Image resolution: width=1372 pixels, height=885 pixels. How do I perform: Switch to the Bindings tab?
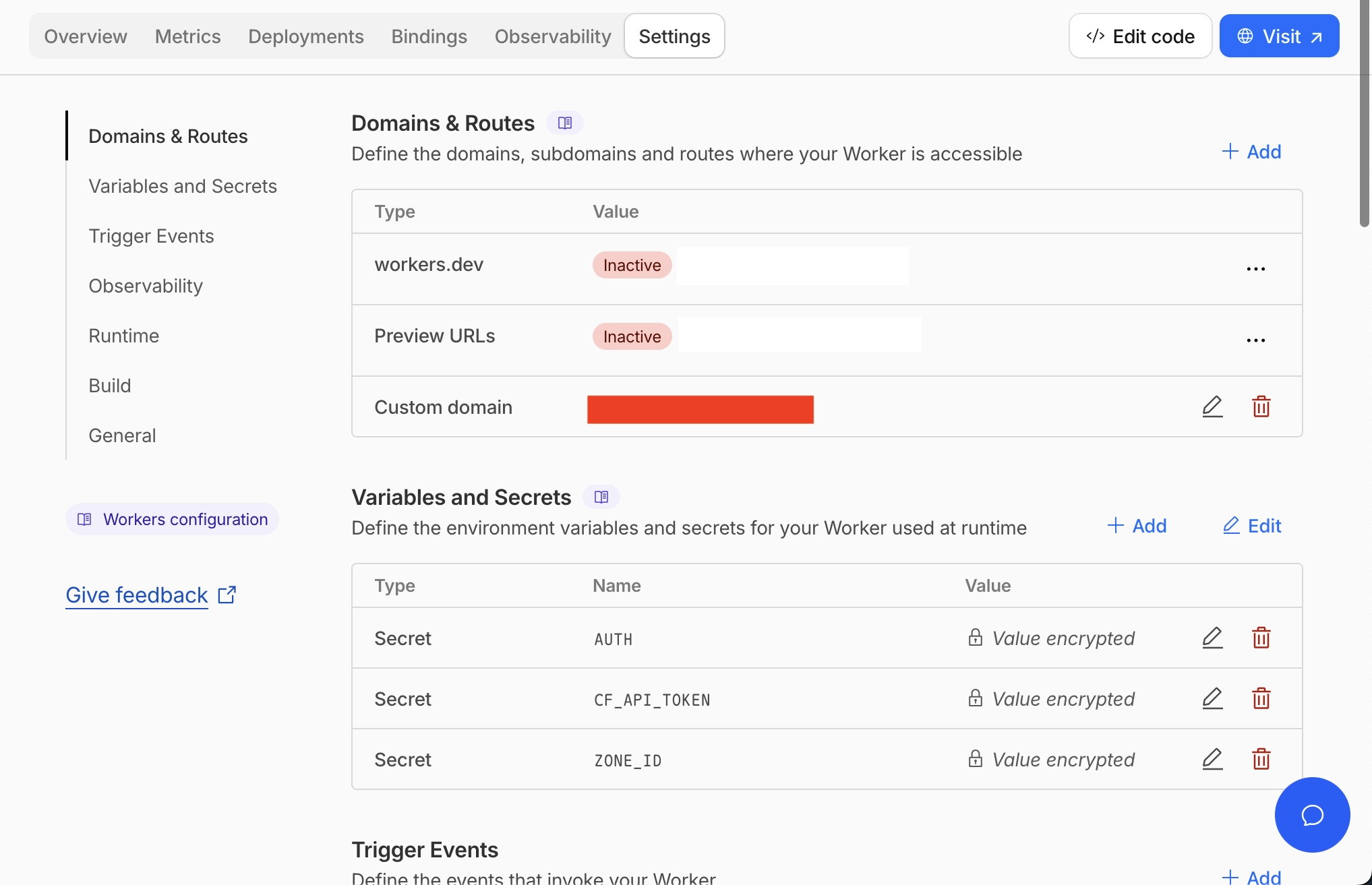pos(429,36)
